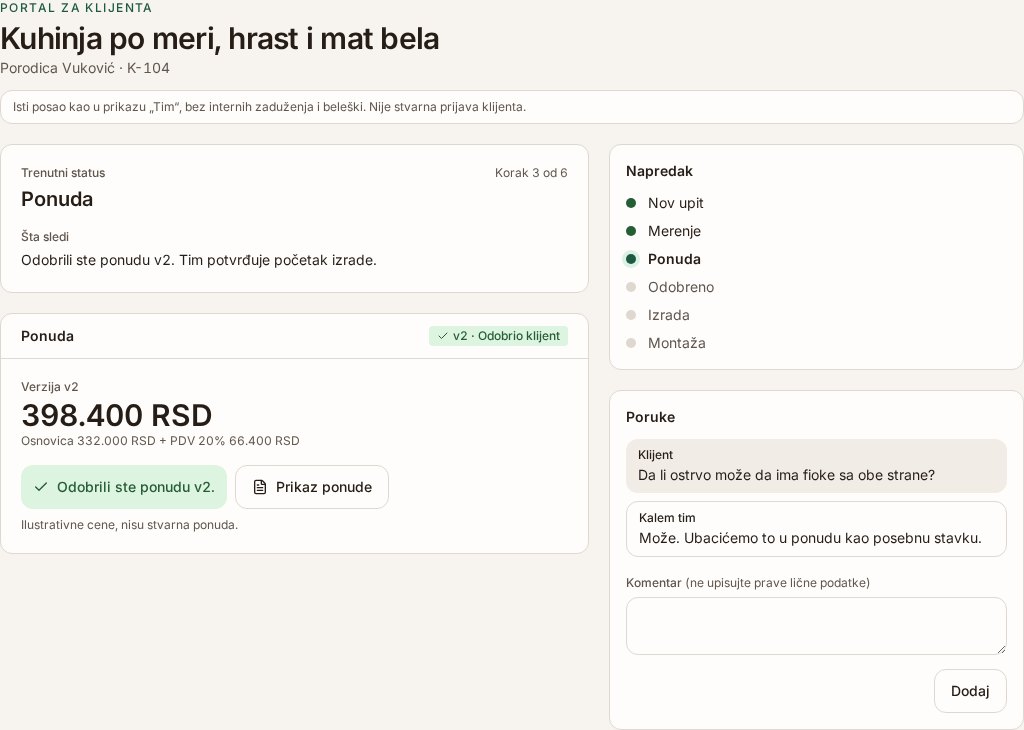Click the checkmark in v2 Odobrio klijent badge
This screenshot has width=1024, height=730.
(x=443, y=336)
